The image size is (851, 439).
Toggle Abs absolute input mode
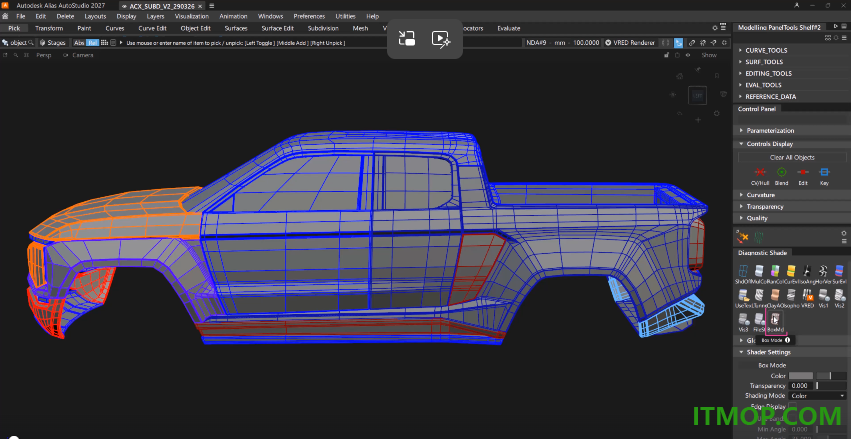pos(79,42)
